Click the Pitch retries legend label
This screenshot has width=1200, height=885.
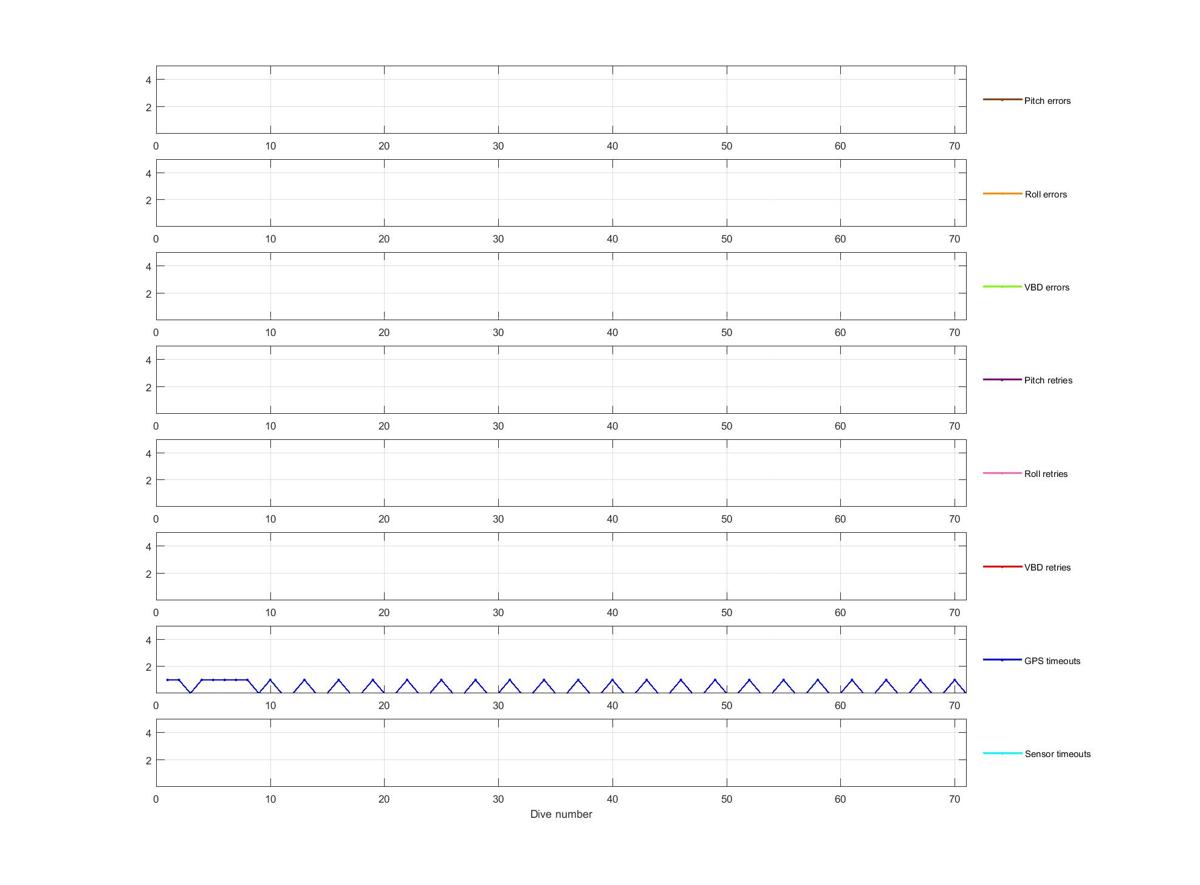tap(1048, 380)
